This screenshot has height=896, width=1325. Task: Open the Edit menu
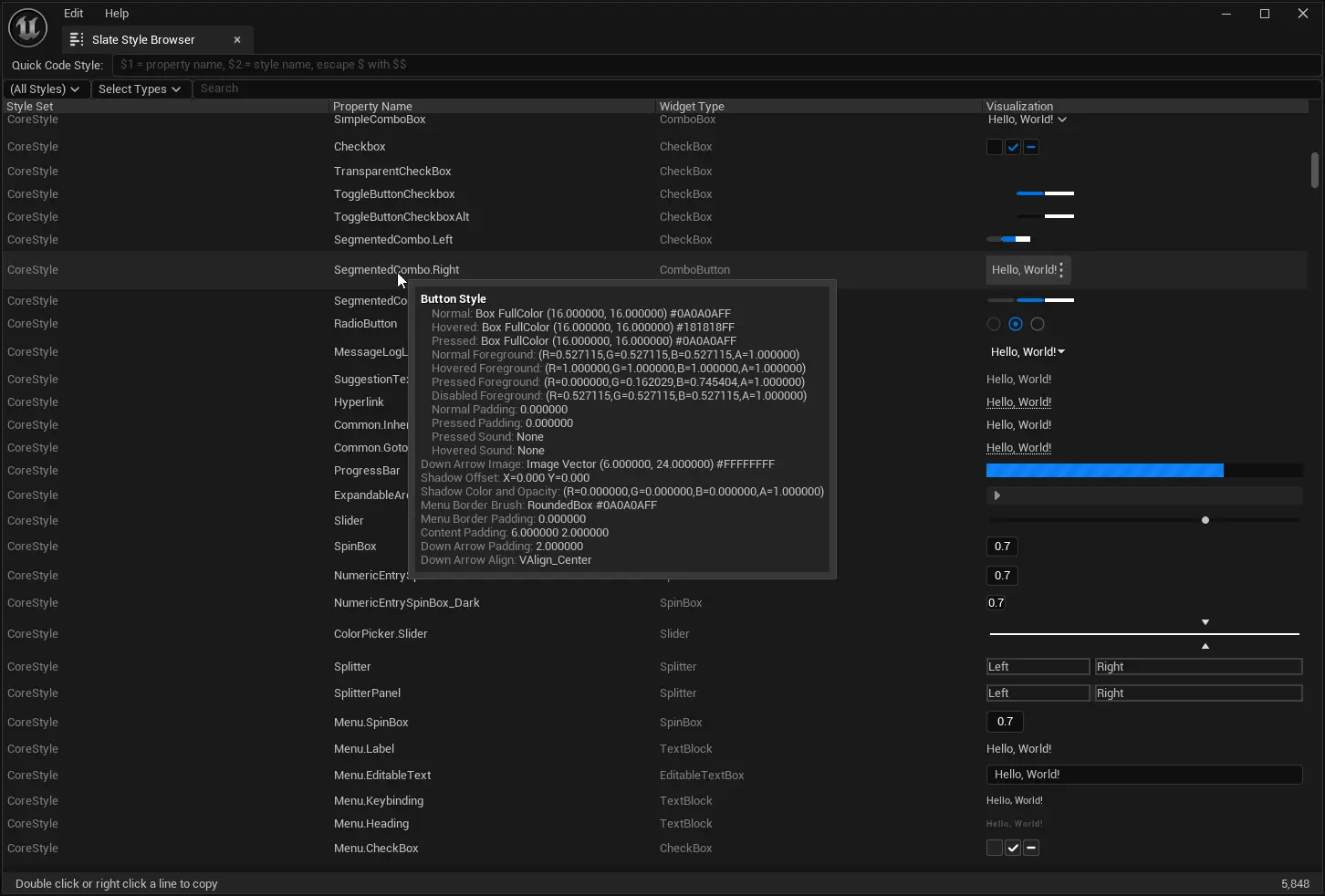[74, 14]
